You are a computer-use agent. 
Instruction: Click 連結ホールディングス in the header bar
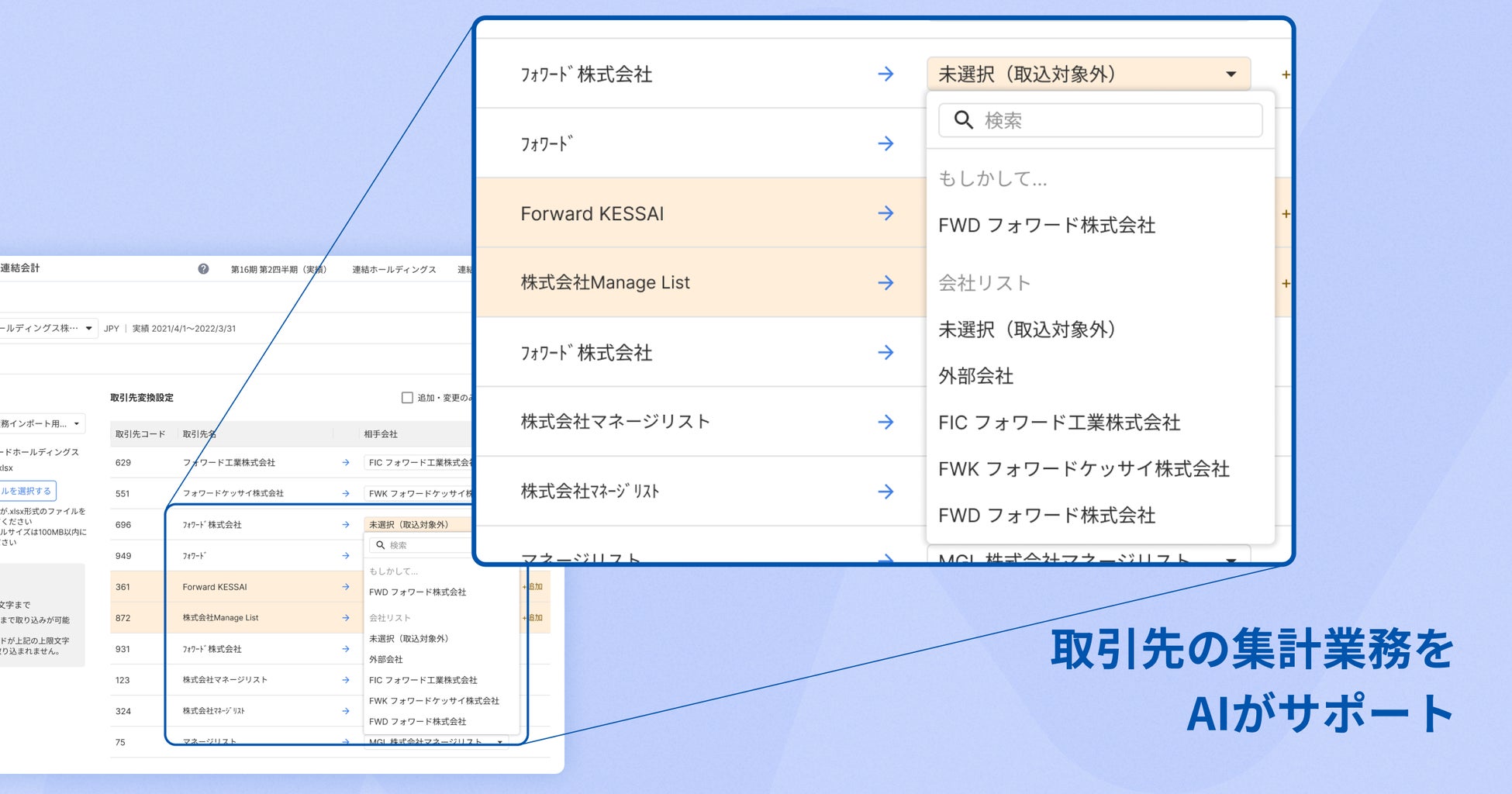[394, 270]
